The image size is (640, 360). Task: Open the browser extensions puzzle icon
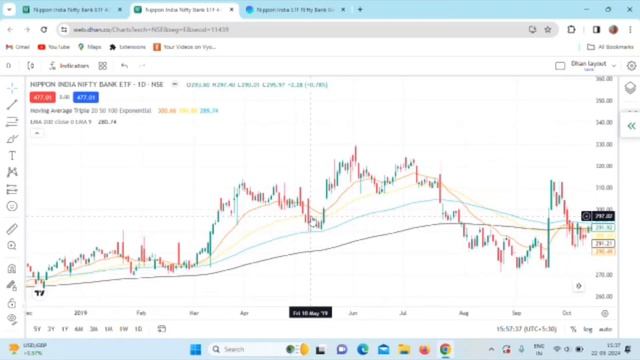point(571,29)
